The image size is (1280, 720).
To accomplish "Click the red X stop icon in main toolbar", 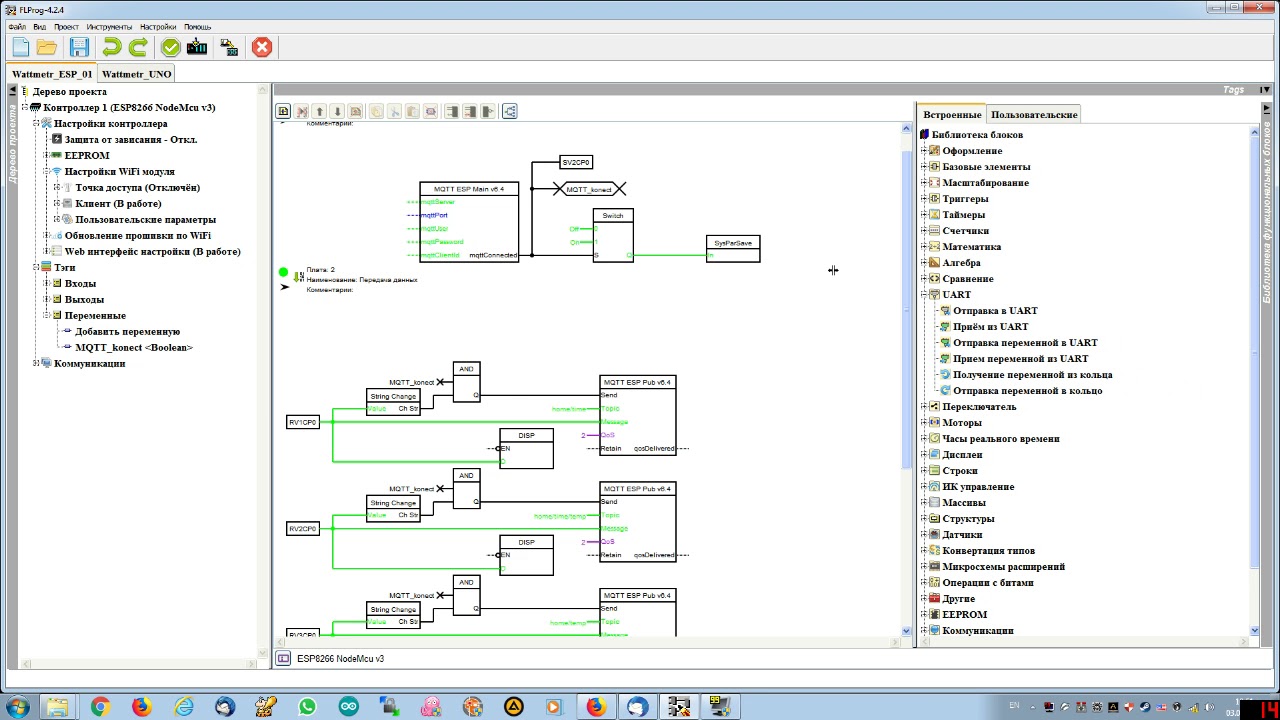I will pyautogui.click(x=262, y=47).
